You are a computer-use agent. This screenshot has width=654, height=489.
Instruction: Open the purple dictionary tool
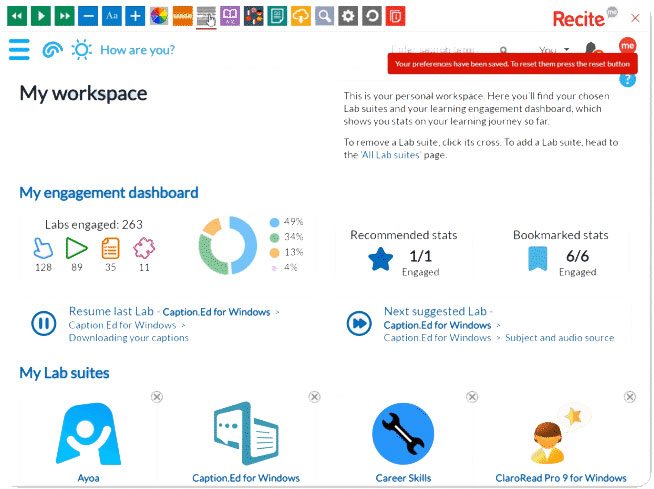tap(230, 16)
